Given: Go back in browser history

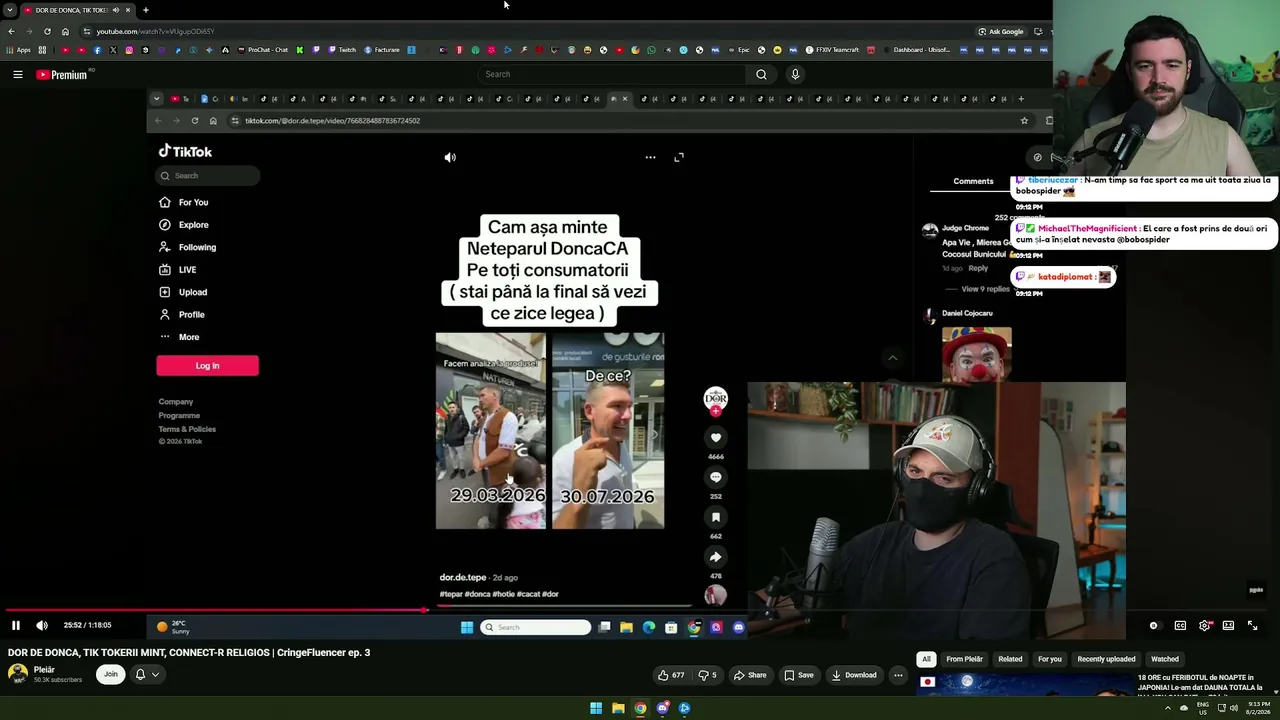Looking at the screenshot, I should [11, 31].
